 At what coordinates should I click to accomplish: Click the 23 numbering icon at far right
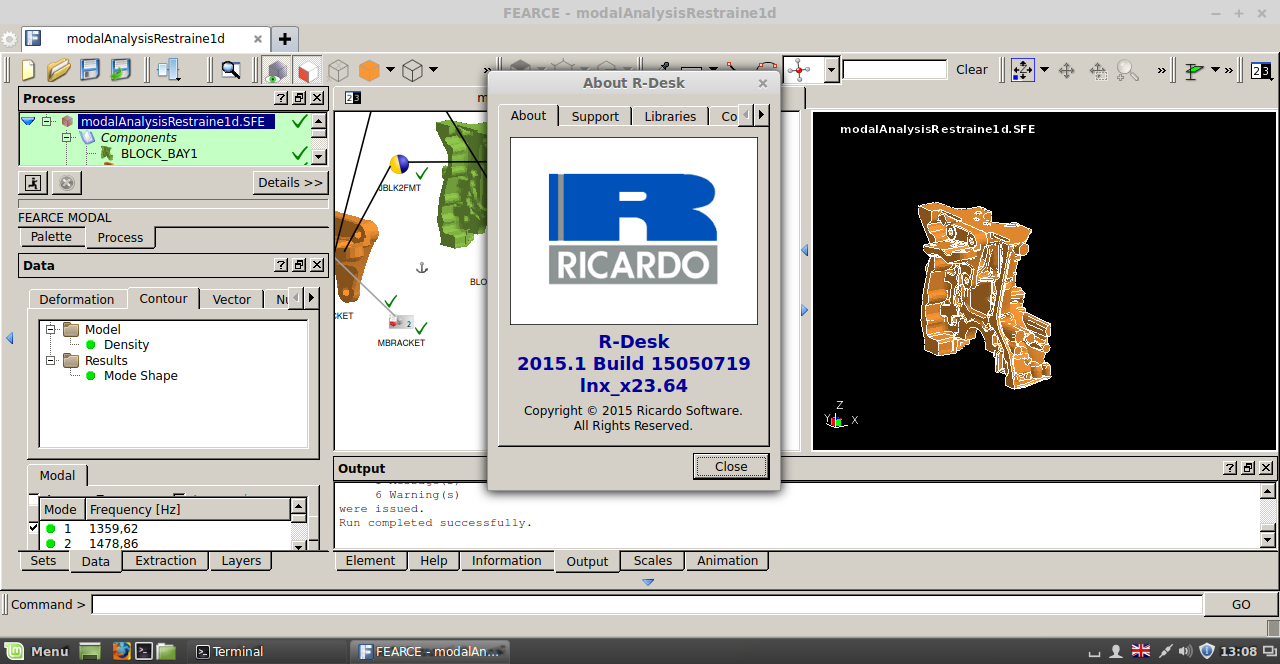(1262, 70)
